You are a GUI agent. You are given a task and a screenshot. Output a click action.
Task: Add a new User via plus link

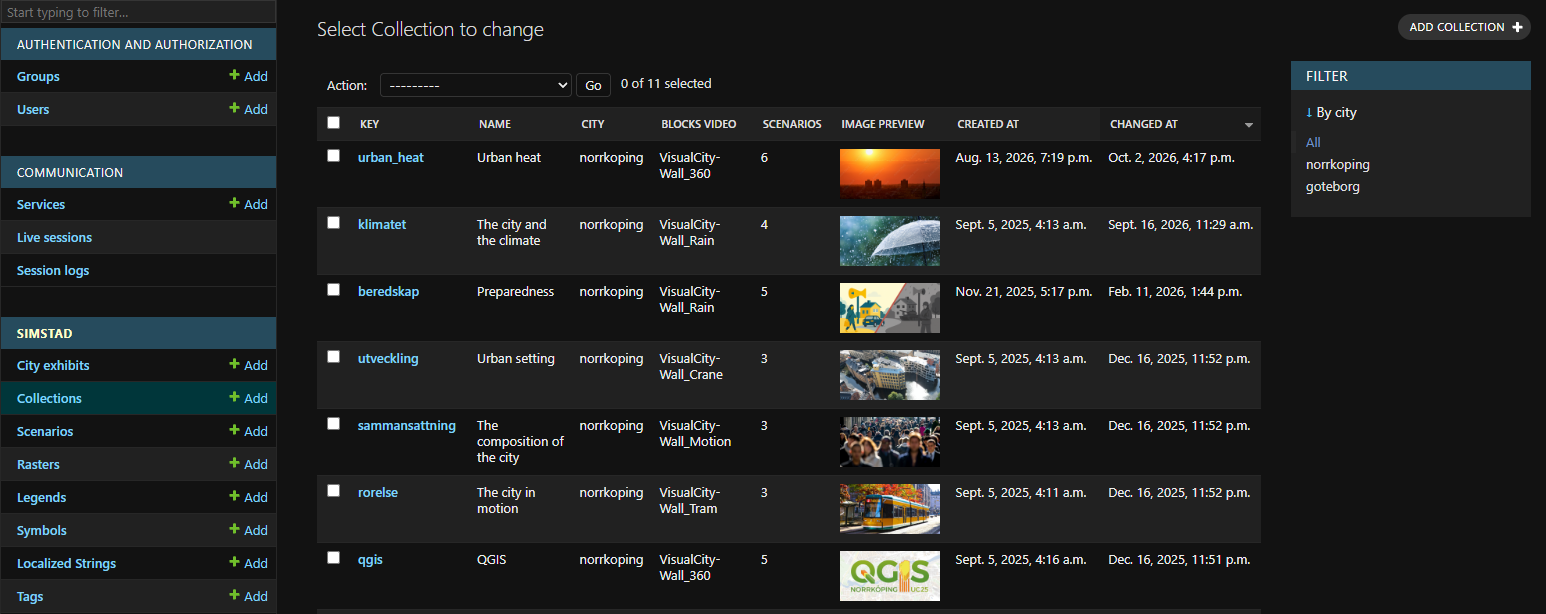[x=248, y=109]
